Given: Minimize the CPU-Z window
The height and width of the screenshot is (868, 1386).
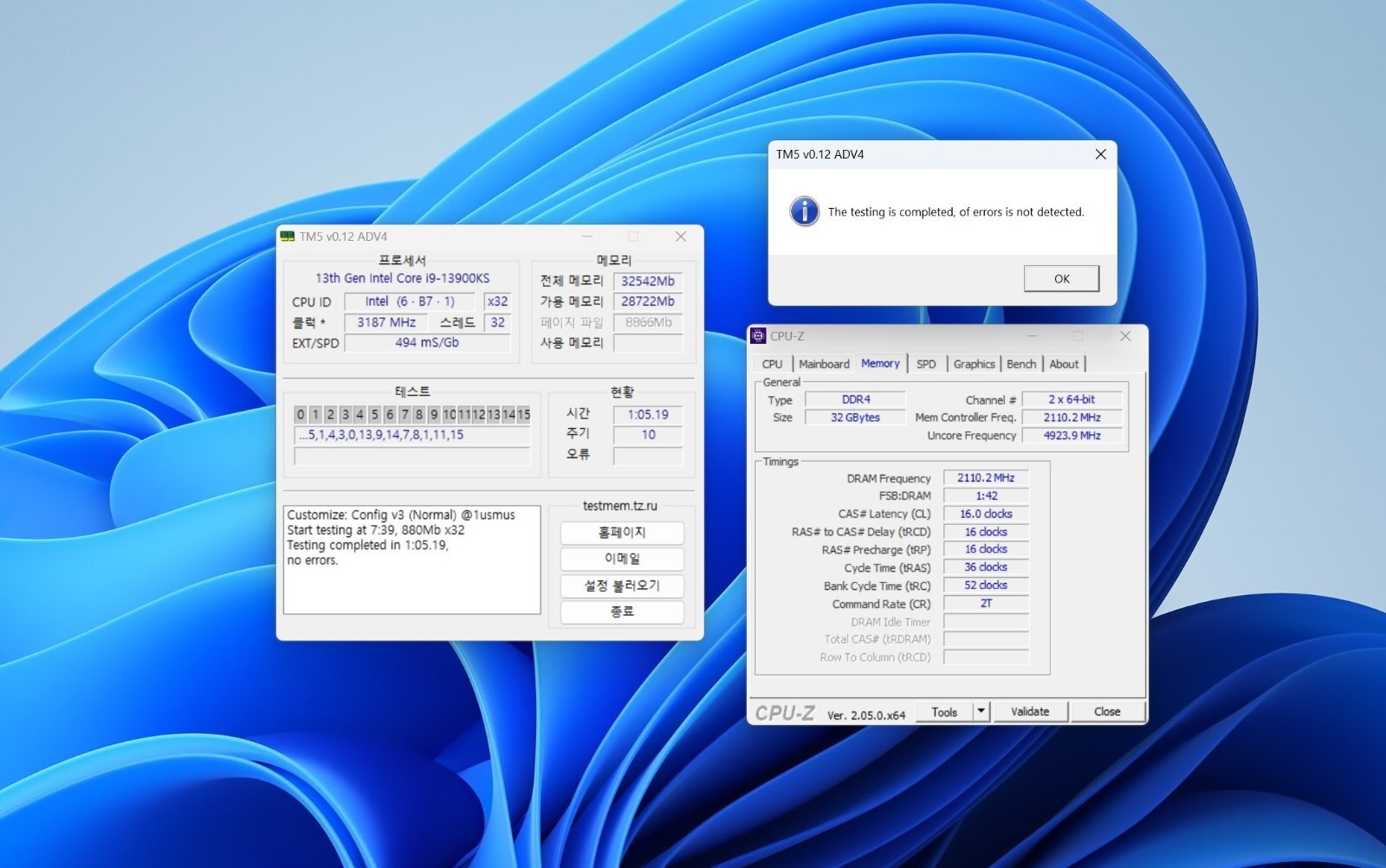Looking at the screenshot, I should click(1032, 336).
